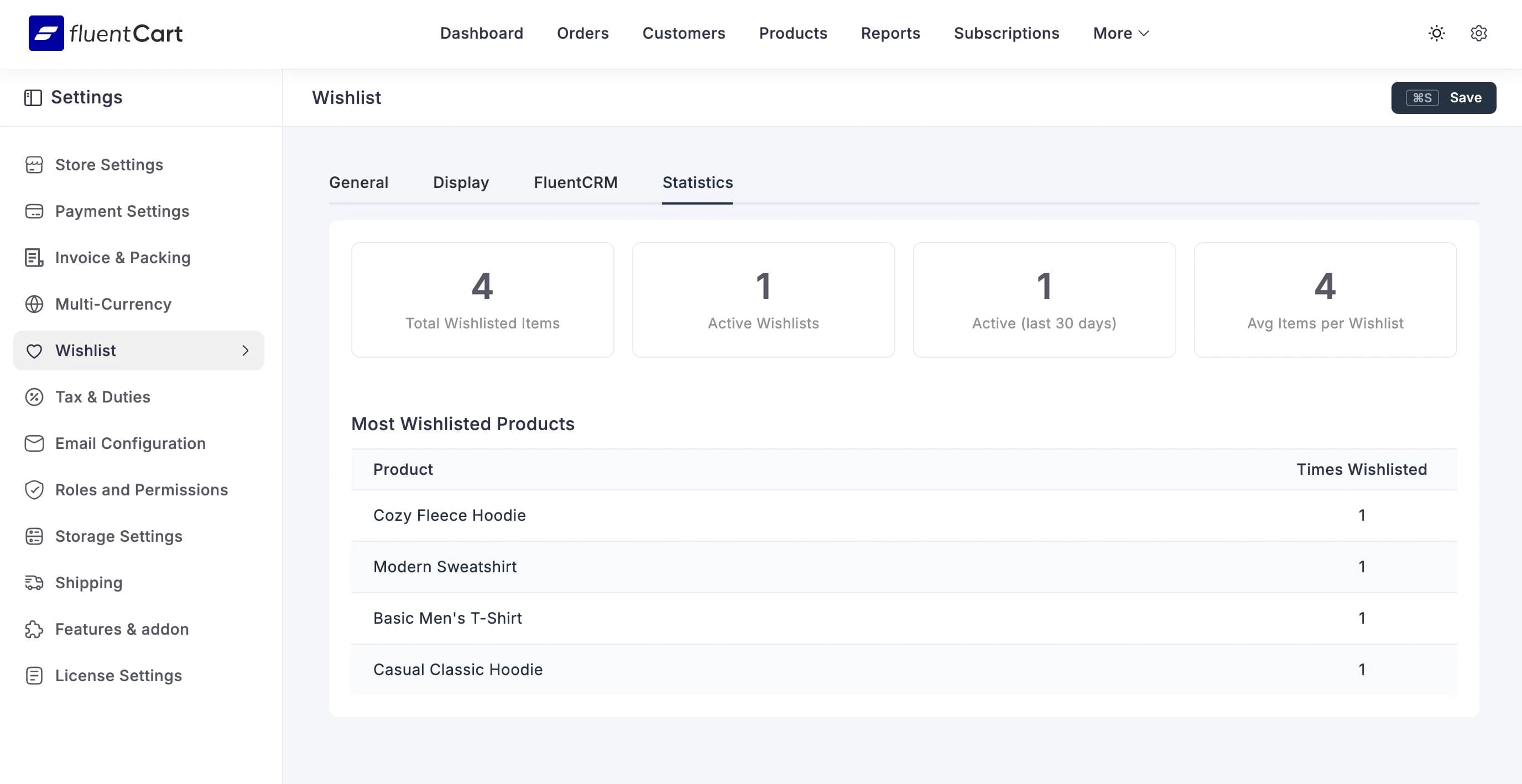Screen dimensions: 1522x784
Task: Click the Multi-Currency globe icon
Action: point(34,304)
